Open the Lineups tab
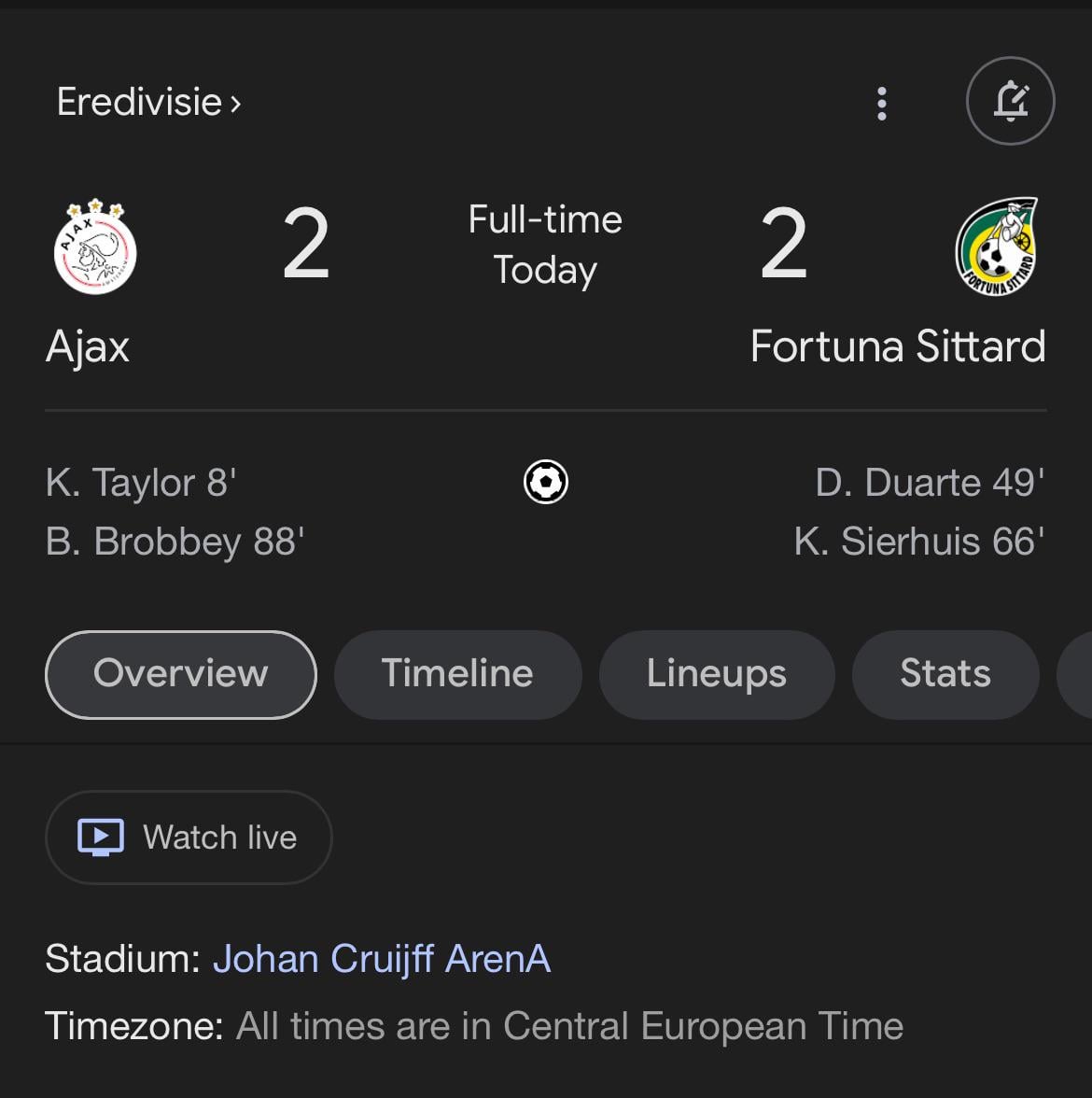This screenshot has height=1098, width=1092. coord(717,674)
